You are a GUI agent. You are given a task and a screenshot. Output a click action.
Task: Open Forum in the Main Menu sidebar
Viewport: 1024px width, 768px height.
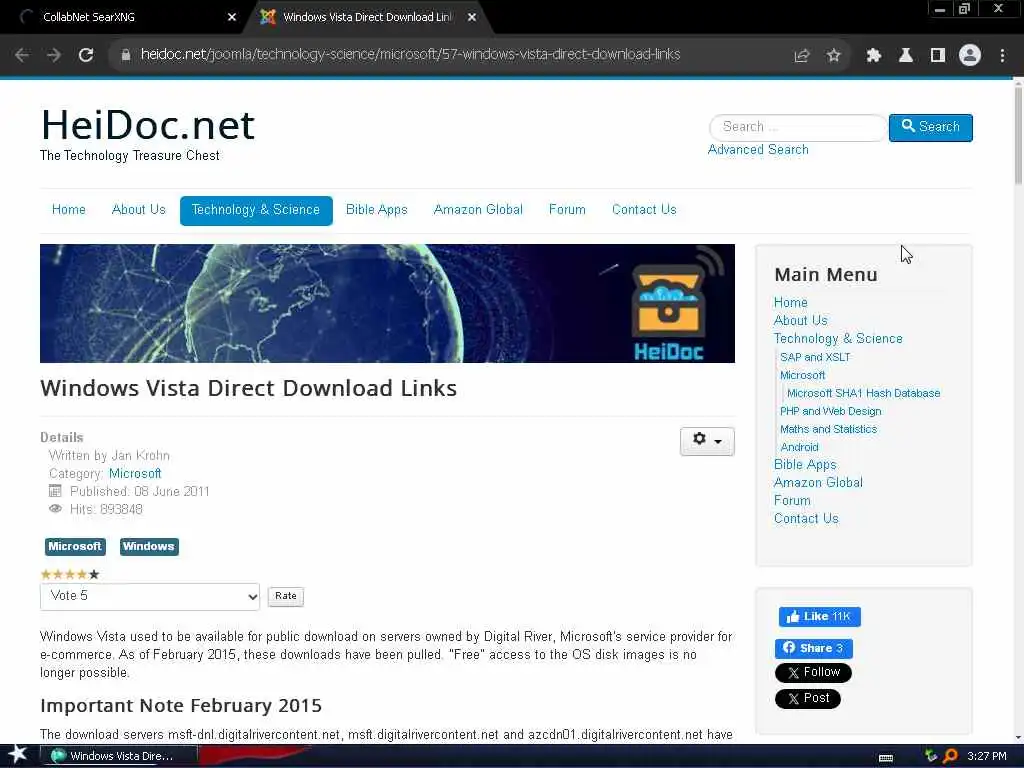[792, 501]
